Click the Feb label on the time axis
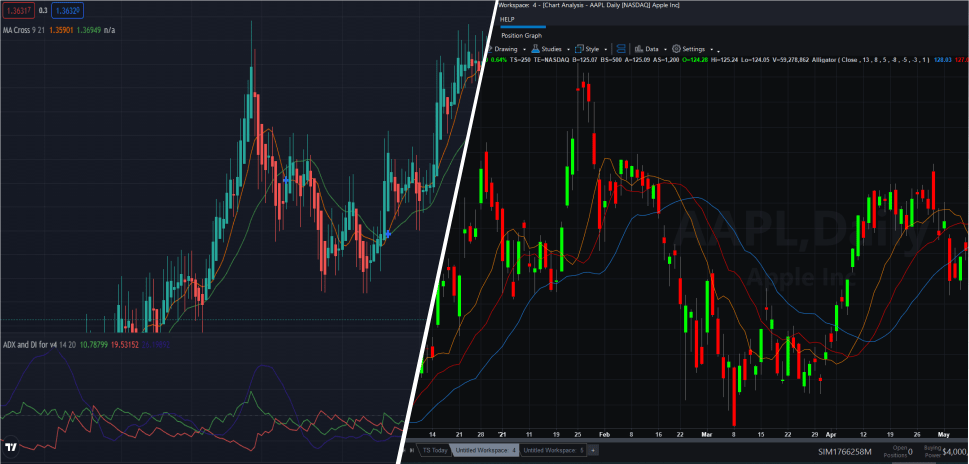Image resolution: width=969 pixels, height=464 pixels. [x=604, y=434]
